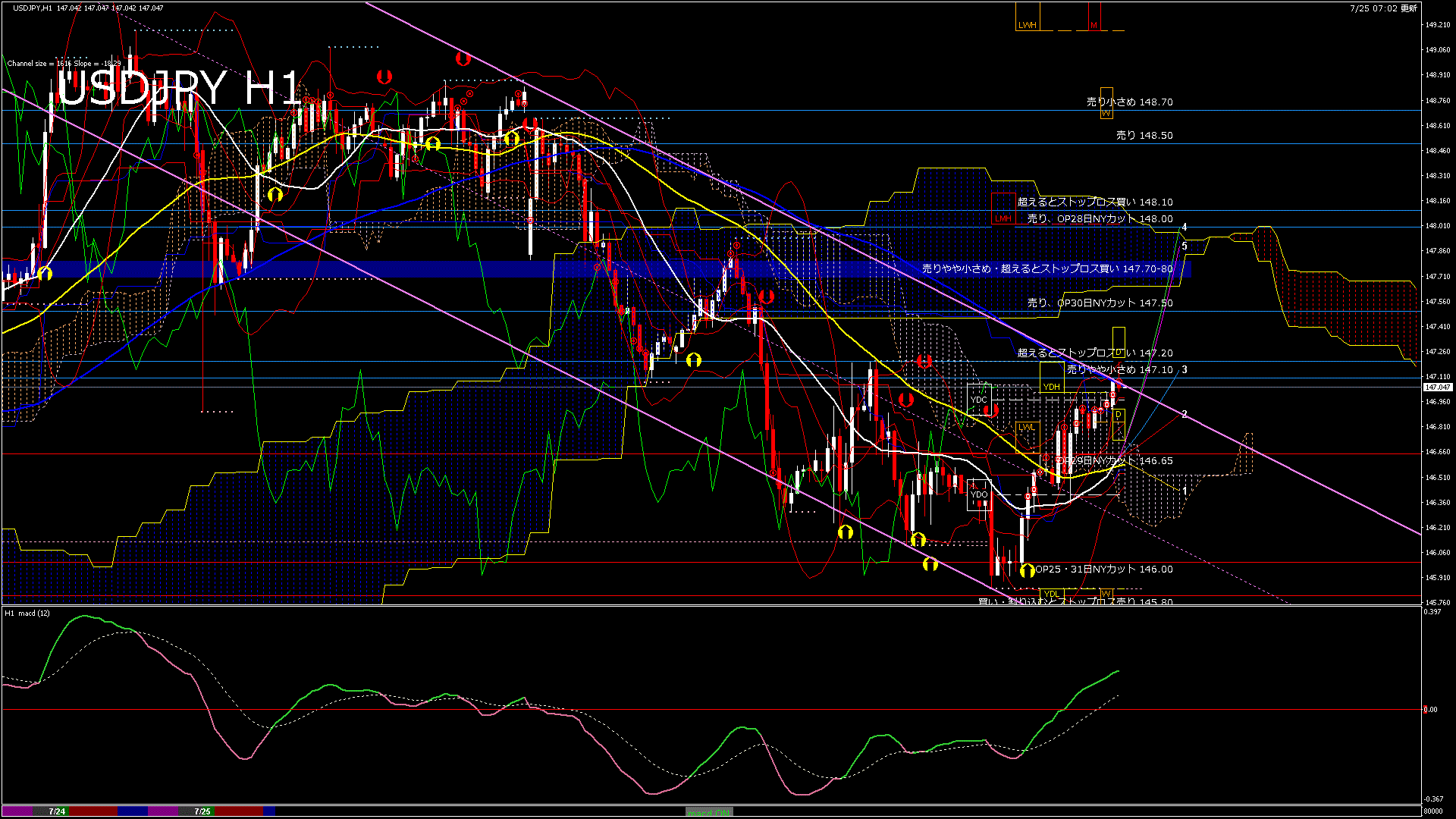
Task: Click wave number 2 projection label
Action: (1185, 414)
